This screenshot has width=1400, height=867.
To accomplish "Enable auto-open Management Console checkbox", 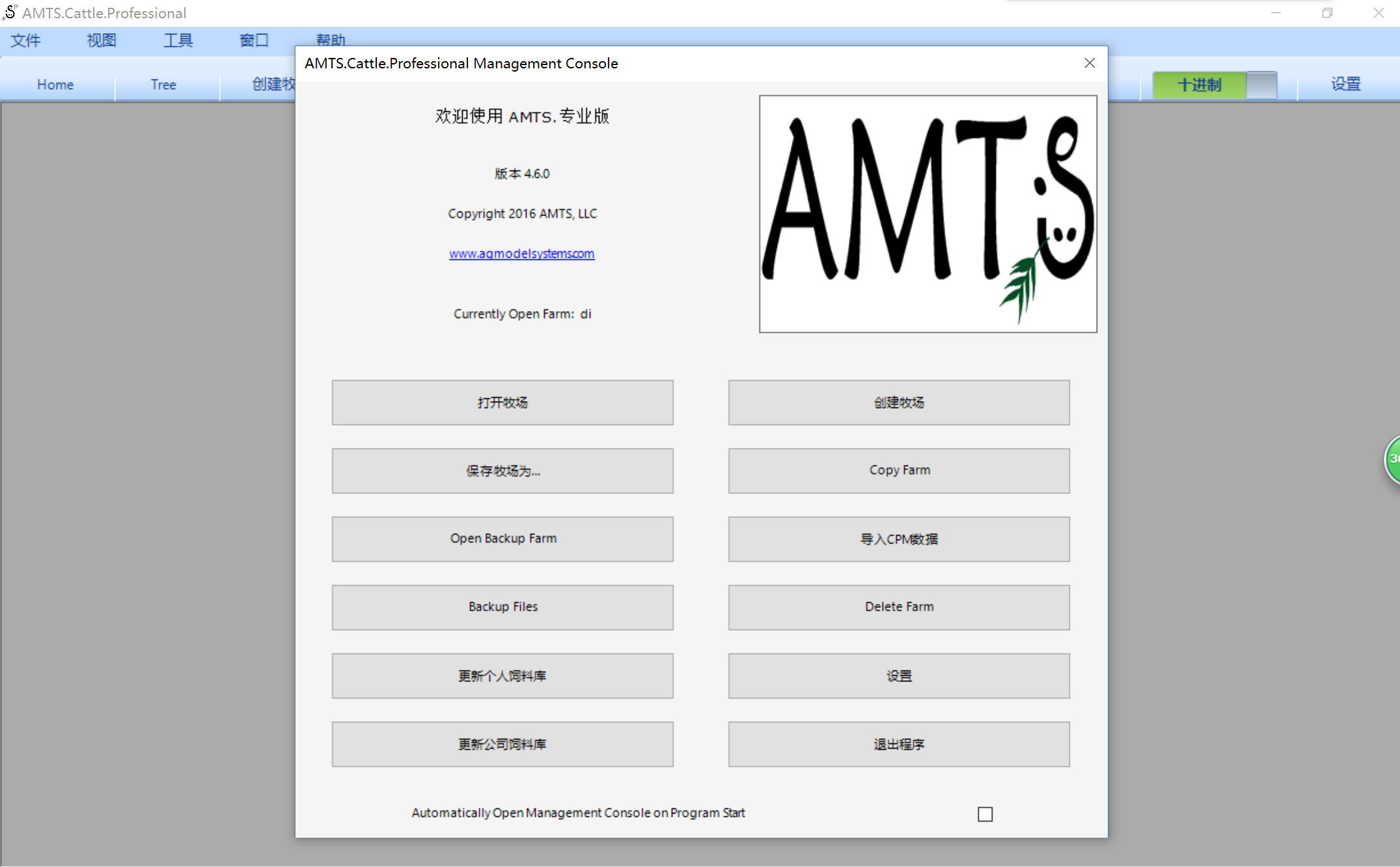I will [x=985, y=814].
